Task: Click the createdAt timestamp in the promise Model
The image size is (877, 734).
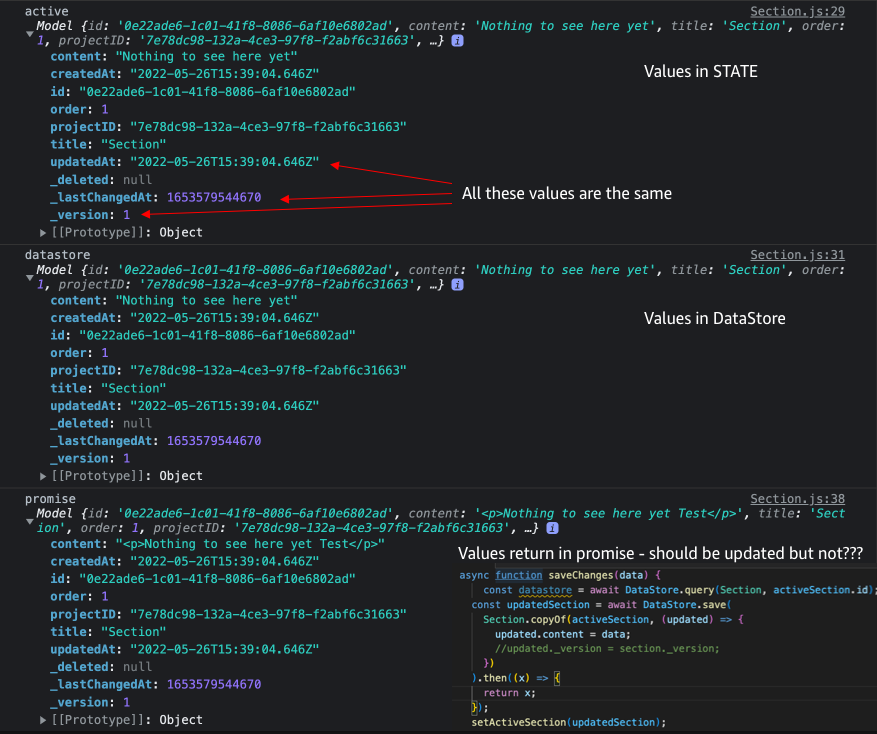Action: click(225, 561)
